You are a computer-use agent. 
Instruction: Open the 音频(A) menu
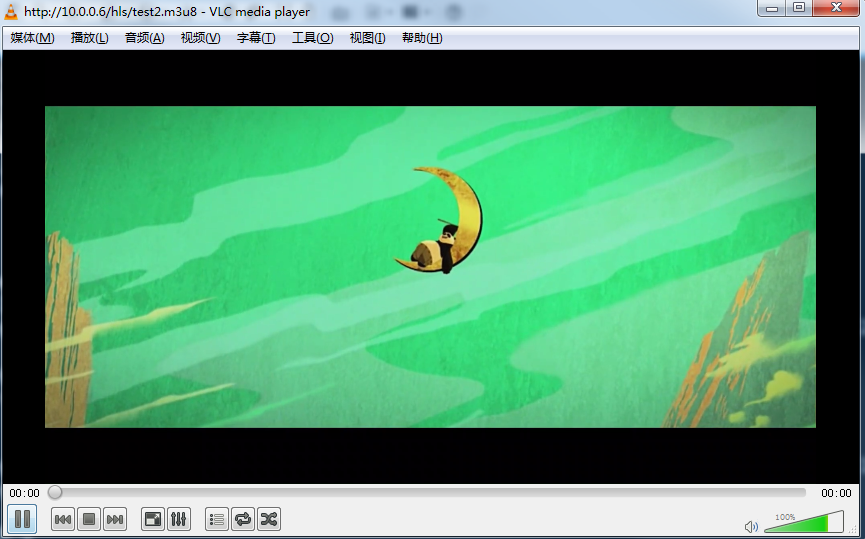pyautogui.click(x=145, y=38)
